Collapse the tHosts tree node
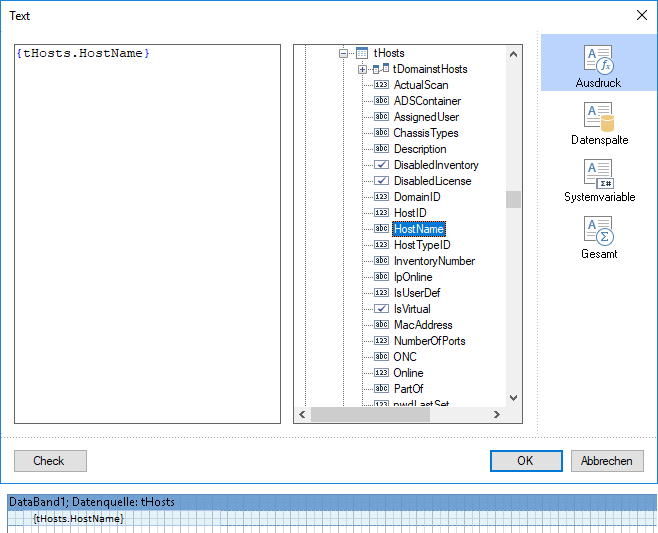The image size is (658, 533). click(343, 53)
